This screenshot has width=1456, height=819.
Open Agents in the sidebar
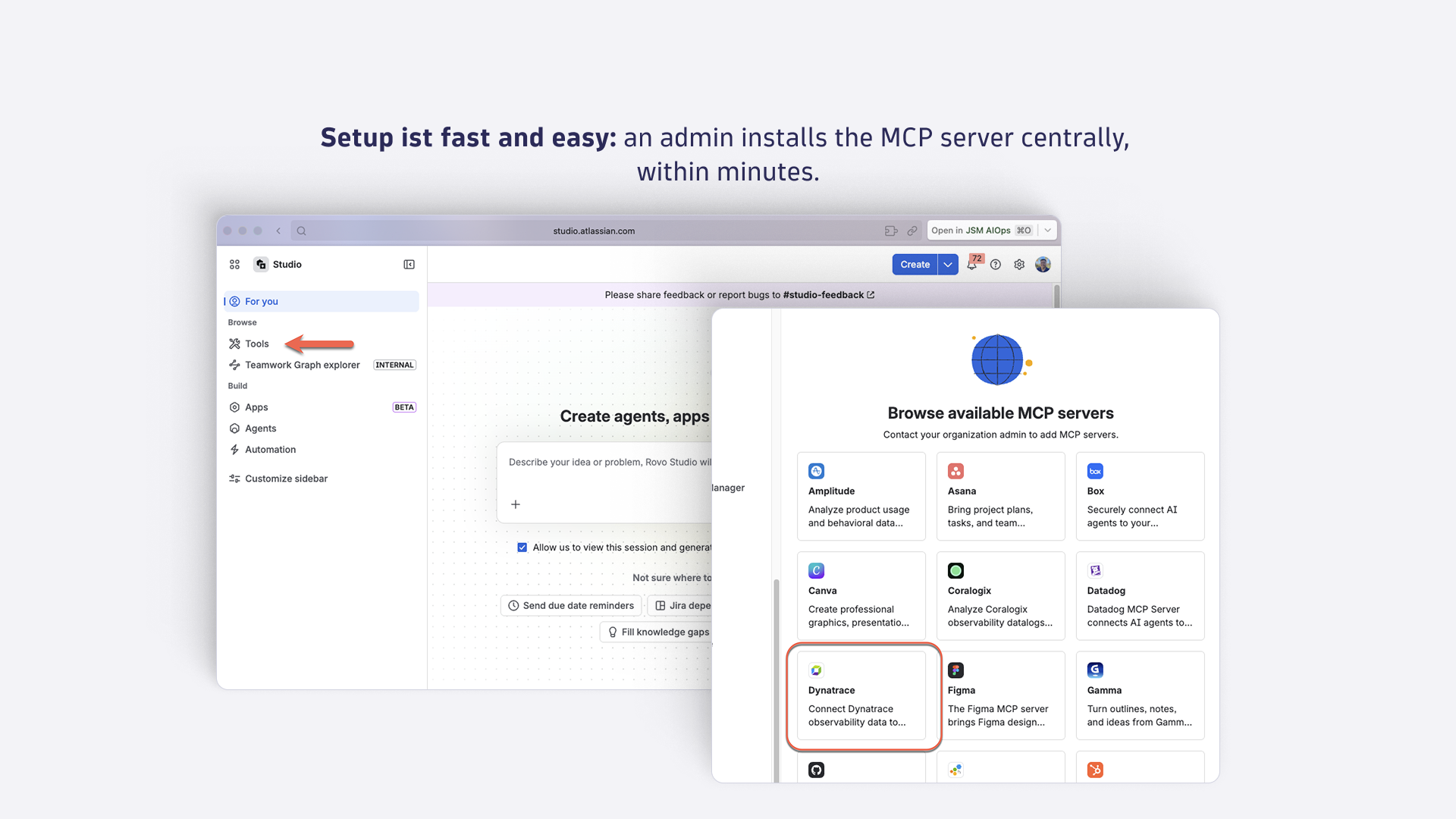pyautogui.click(x=261, y=428)
